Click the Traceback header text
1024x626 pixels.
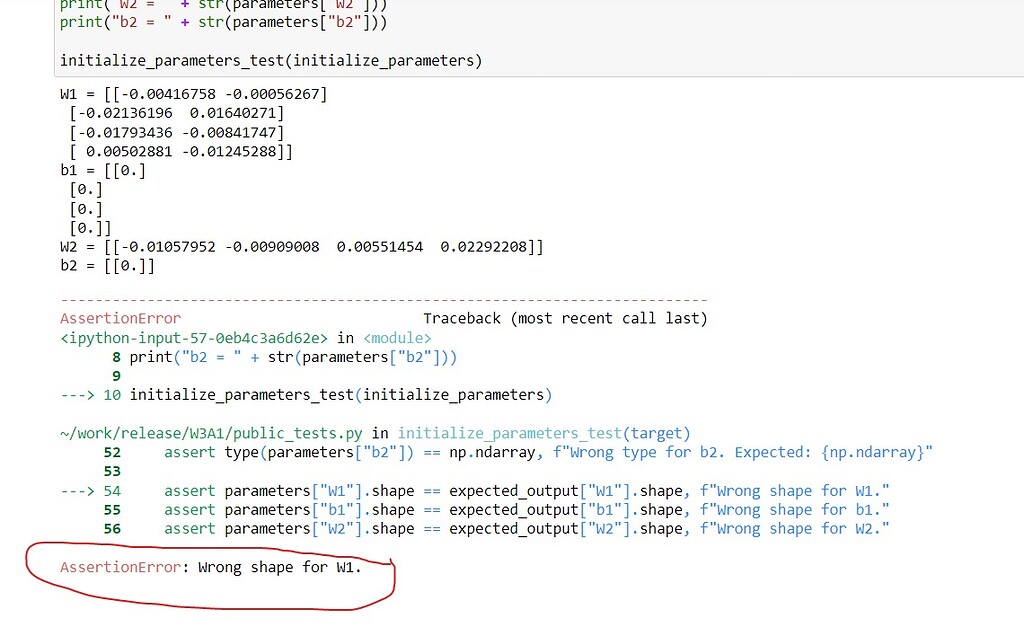tap(563, 318)
